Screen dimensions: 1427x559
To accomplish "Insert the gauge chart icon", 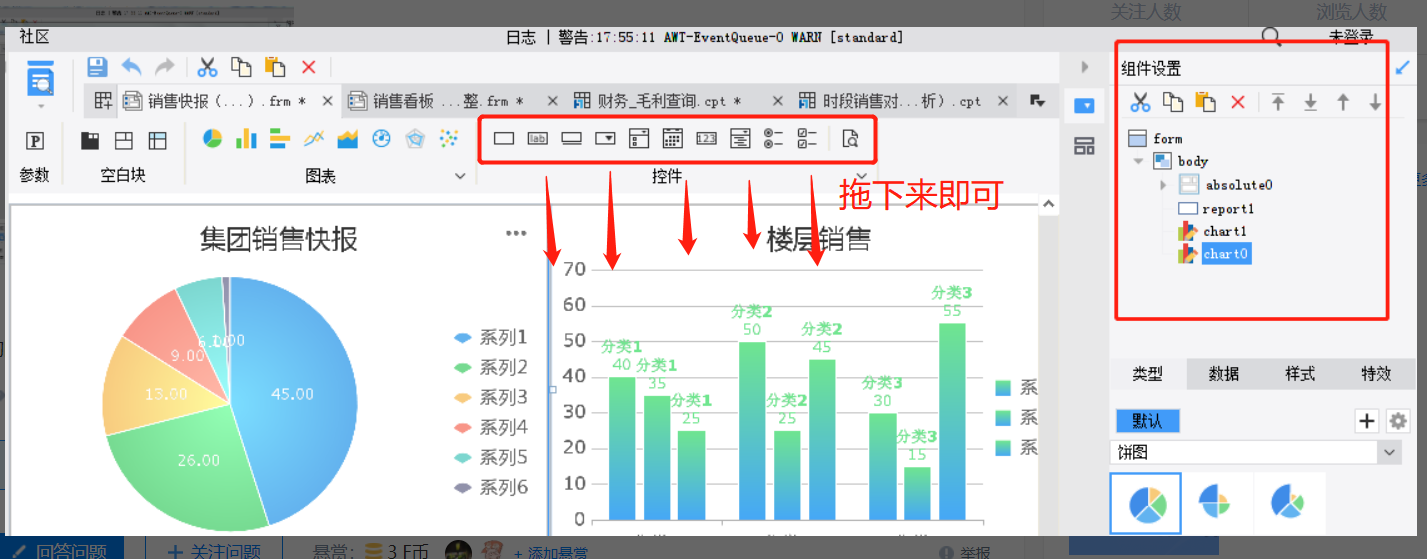I will [381, 139].
